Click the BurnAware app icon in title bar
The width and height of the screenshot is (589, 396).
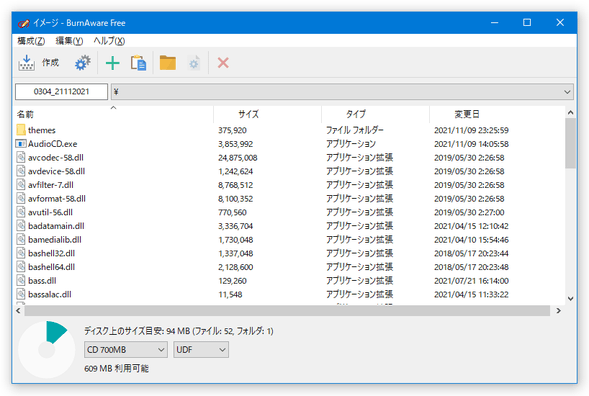point(23,23)
